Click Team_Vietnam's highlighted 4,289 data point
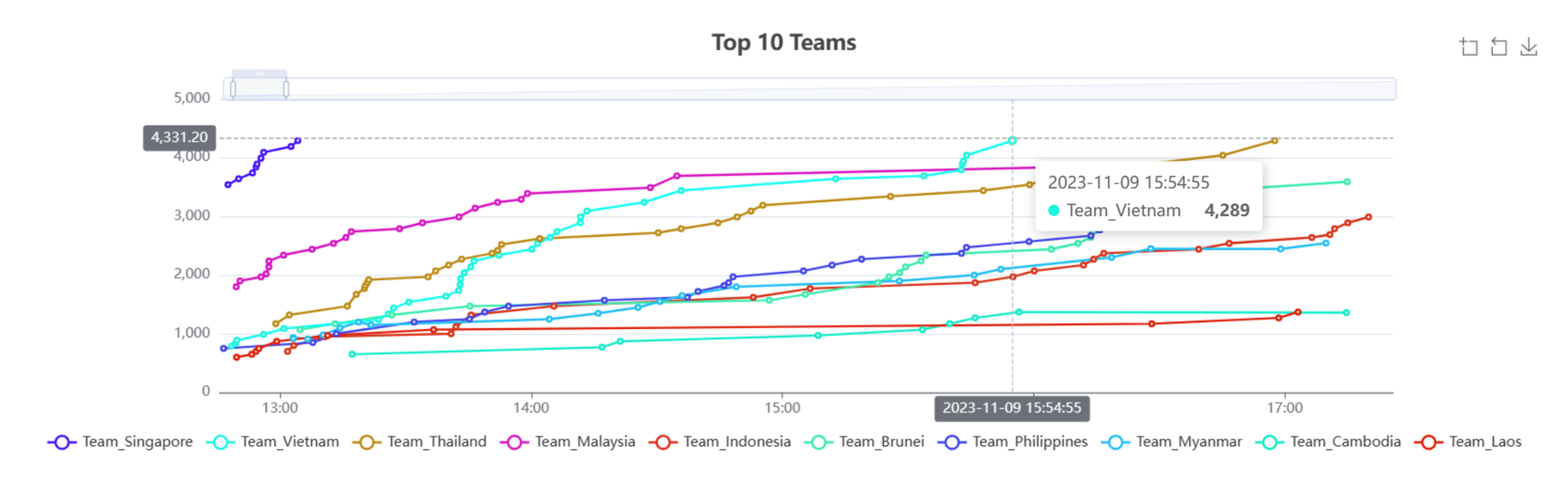The width and height of the screenshot is (1568, 483). pyautogui.click(x=1012, y=140)
